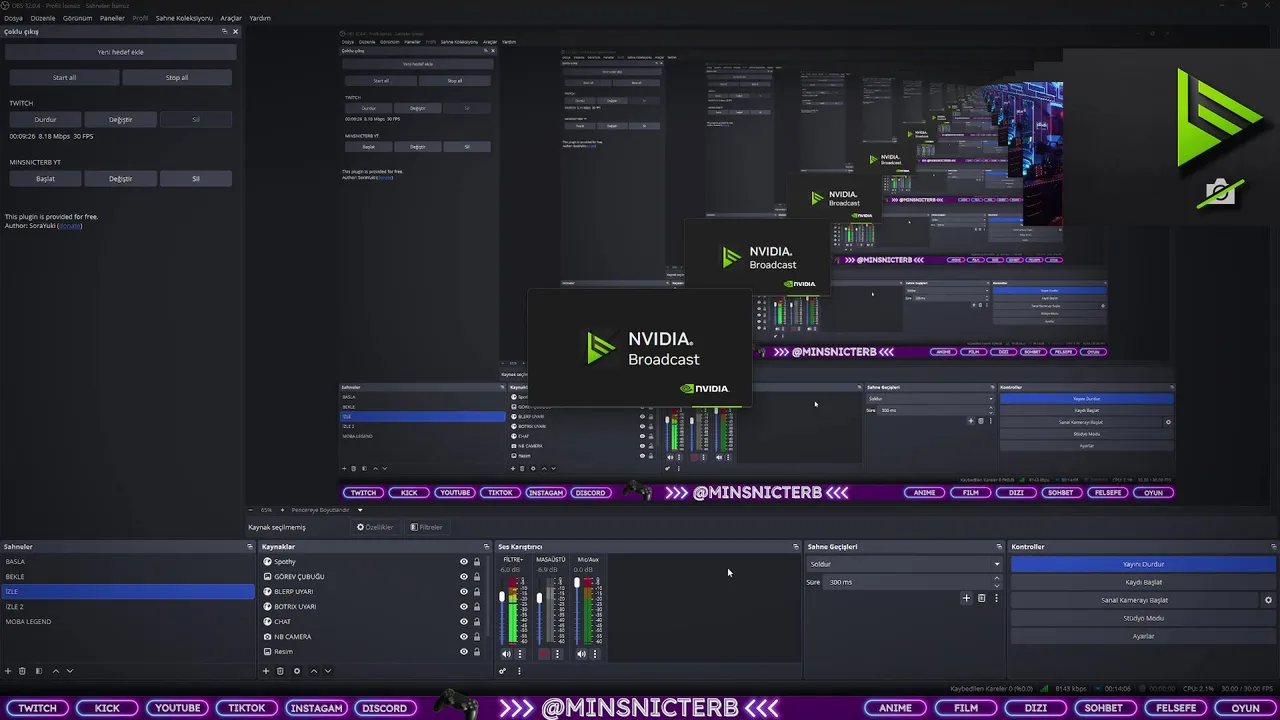Select the BASLA scene
The width and height of the screenshot is (1280, 720).
pos(127,562)
